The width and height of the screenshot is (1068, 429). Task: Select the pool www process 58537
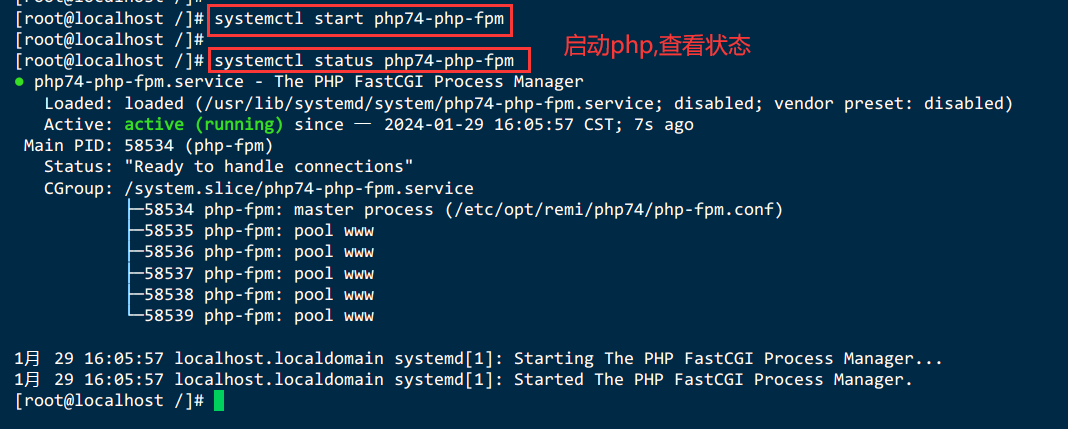click(x=251, y=274)
